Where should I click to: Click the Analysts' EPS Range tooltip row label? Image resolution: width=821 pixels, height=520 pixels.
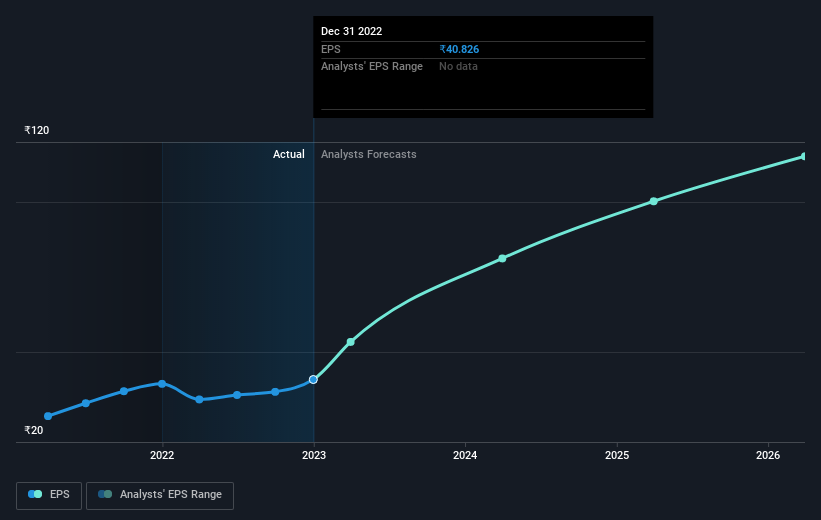pyautogui.click(x=372, y=67)
